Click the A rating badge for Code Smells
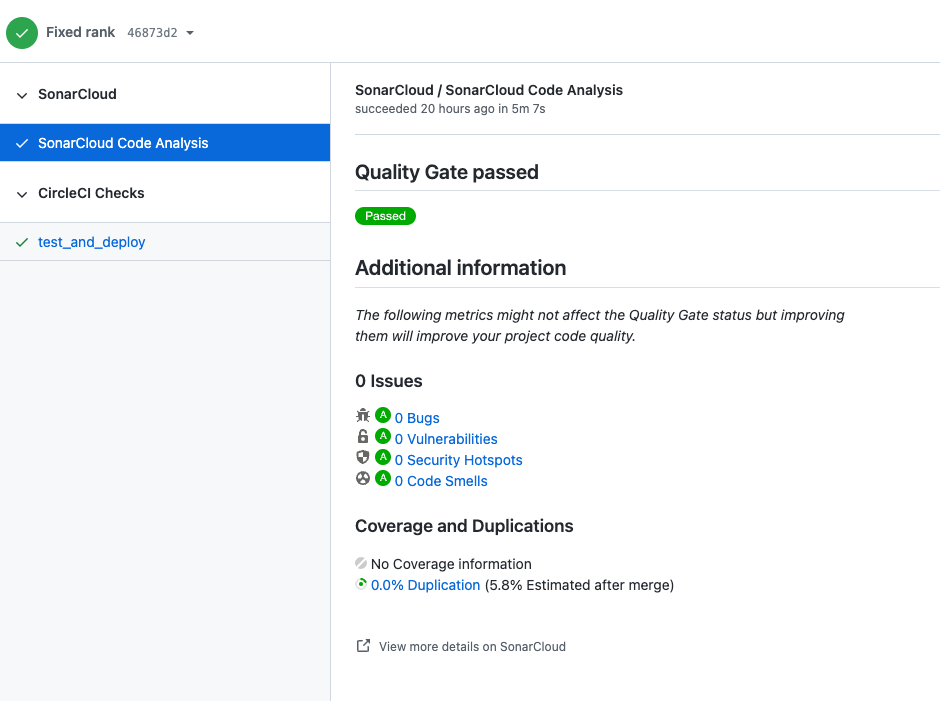The width and height of the screenshot is (940, 701). (x=382, y=479)
